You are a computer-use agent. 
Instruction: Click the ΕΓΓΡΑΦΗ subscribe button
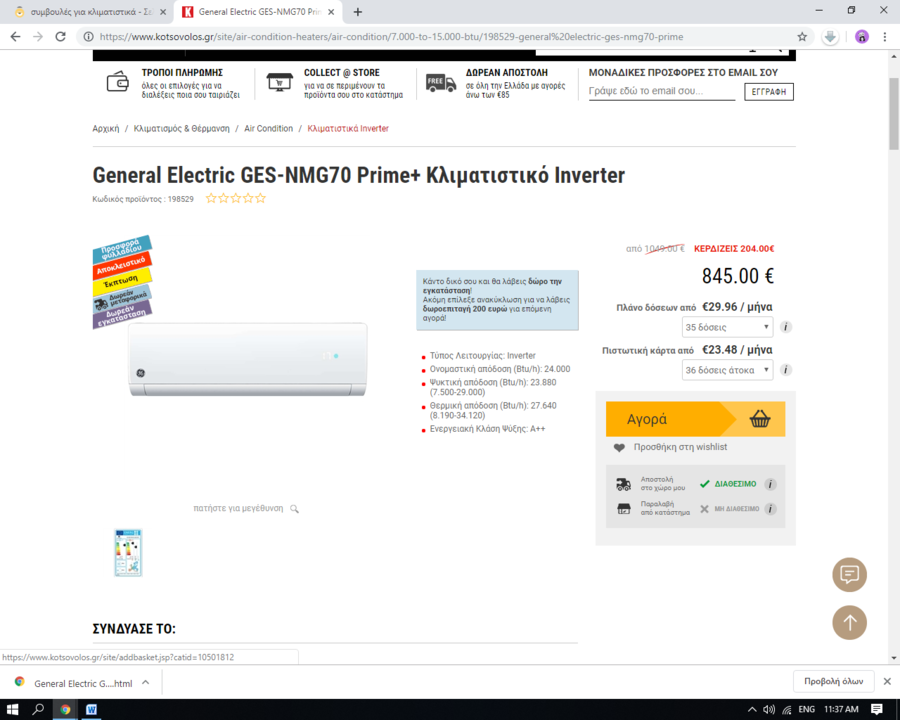tap(769, 92)
